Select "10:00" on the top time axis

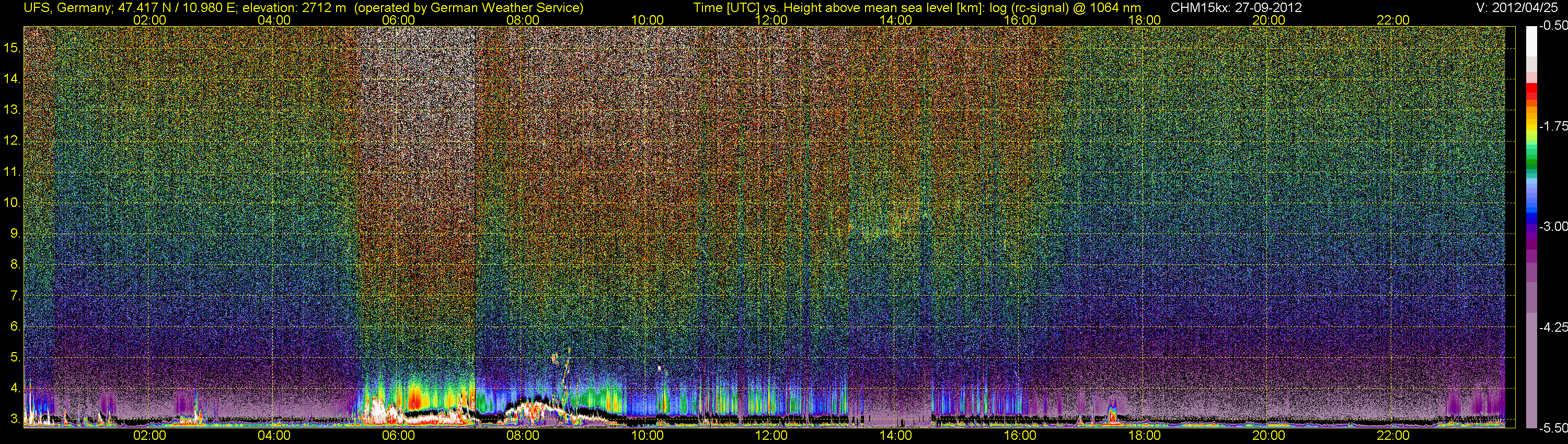[x=647, y=20]
